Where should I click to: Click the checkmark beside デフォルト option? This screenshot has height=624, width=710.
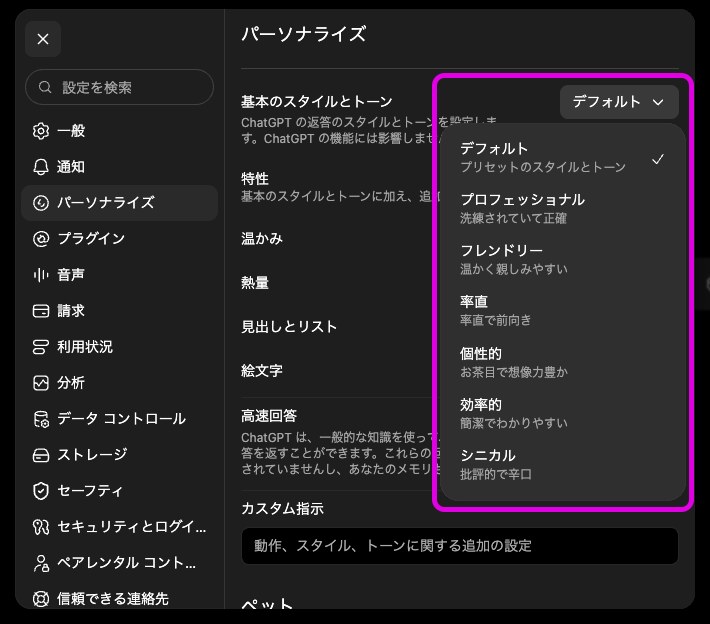pos(657,159)
